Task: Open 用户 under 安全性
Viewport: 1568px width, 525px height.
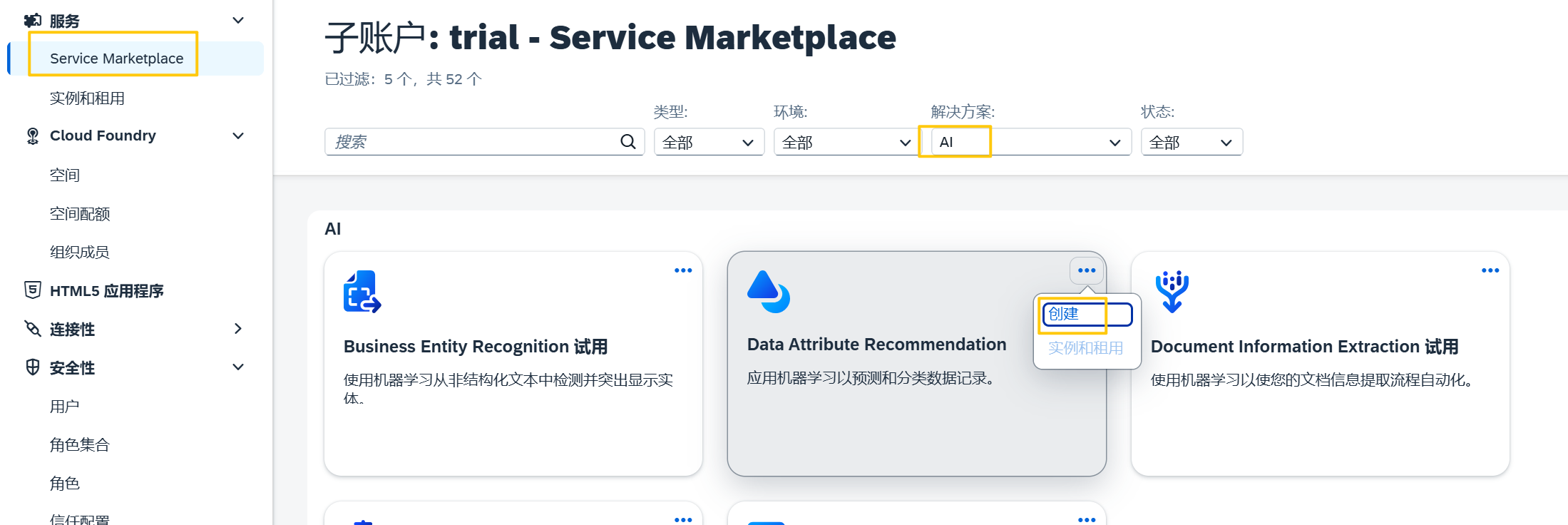Action: (x=65, y=406)
